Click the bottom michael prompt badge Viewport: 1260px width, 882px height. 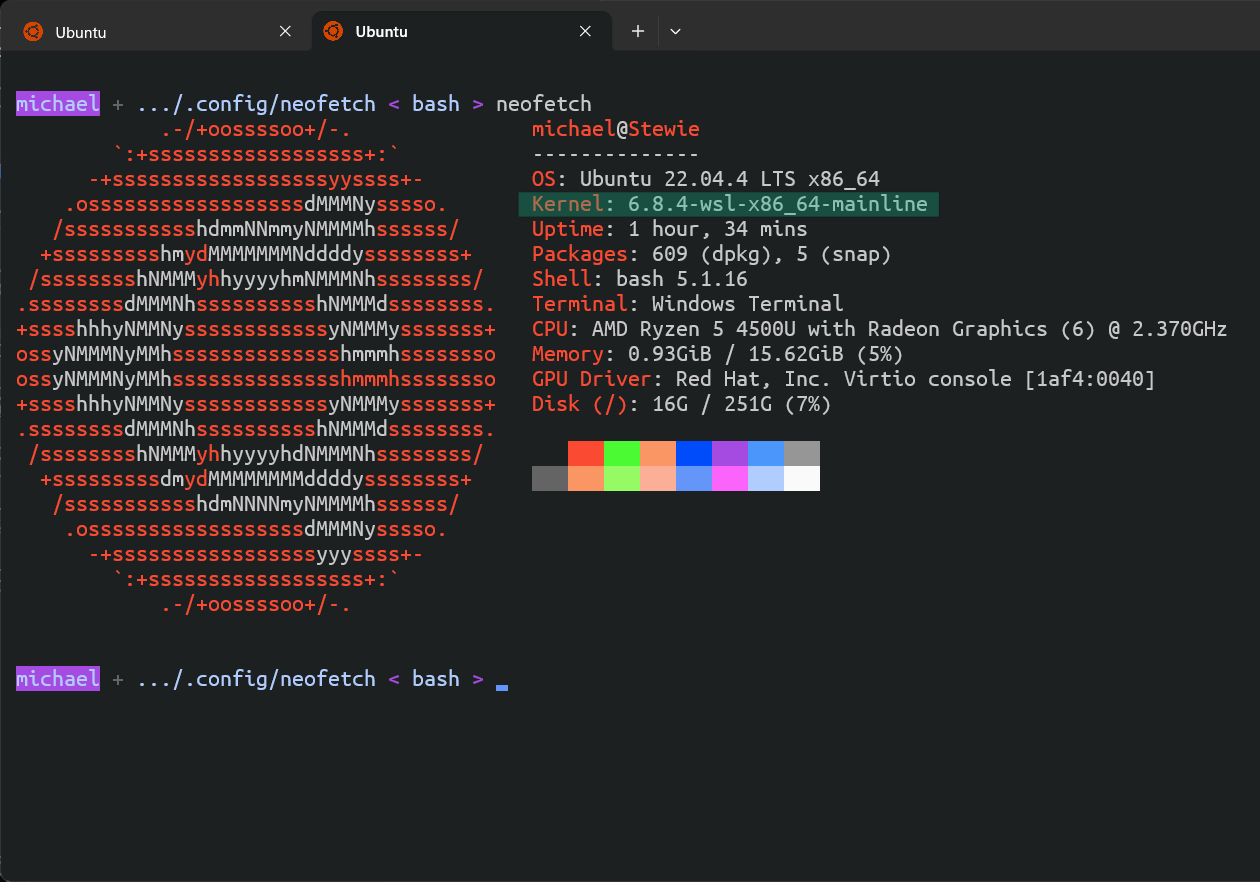pyautogui.click(x=57, y=678)
